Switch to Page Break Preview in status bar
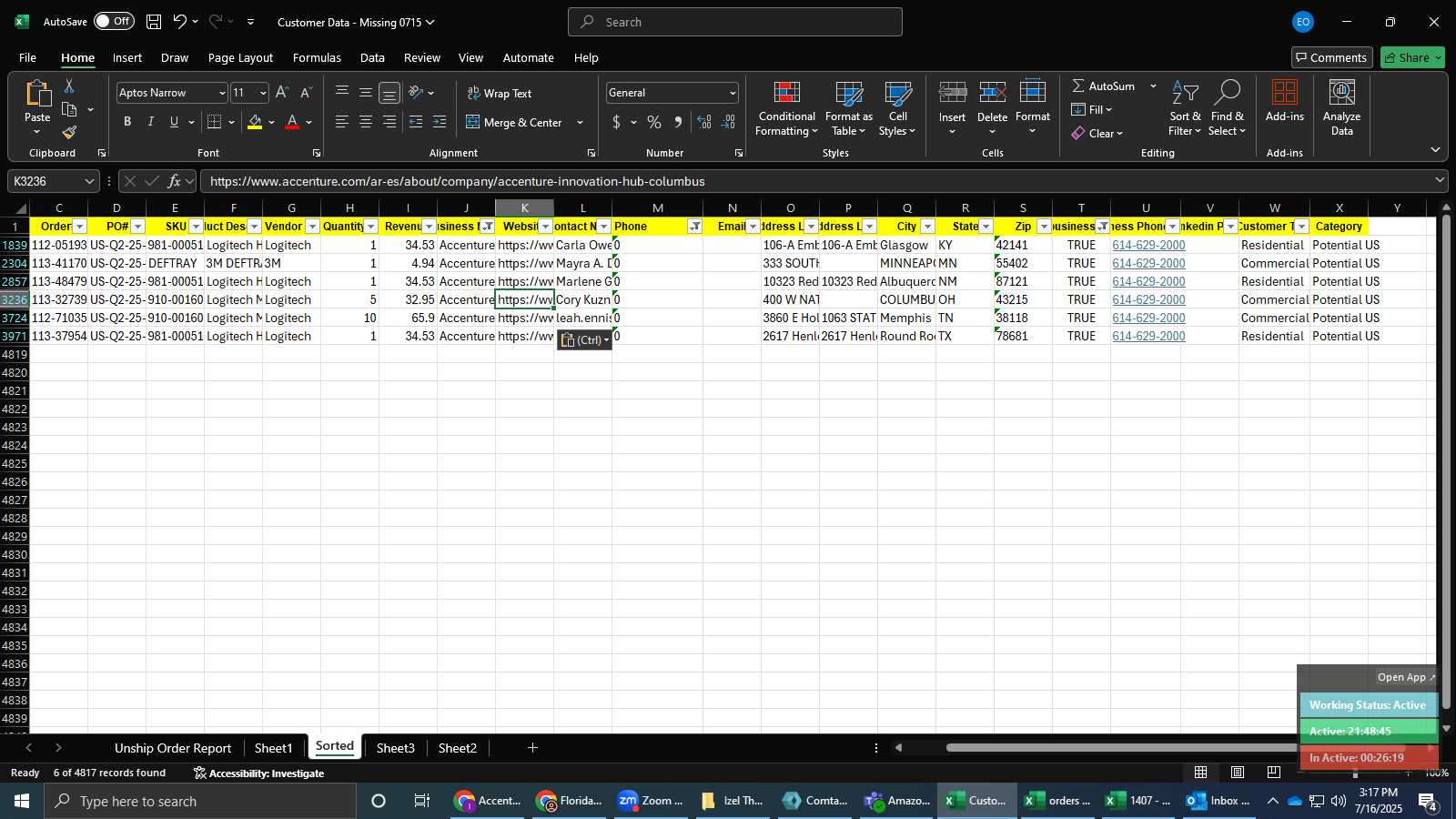The width and height of the screenshot is (1456, 819). tap(1273, 773)
